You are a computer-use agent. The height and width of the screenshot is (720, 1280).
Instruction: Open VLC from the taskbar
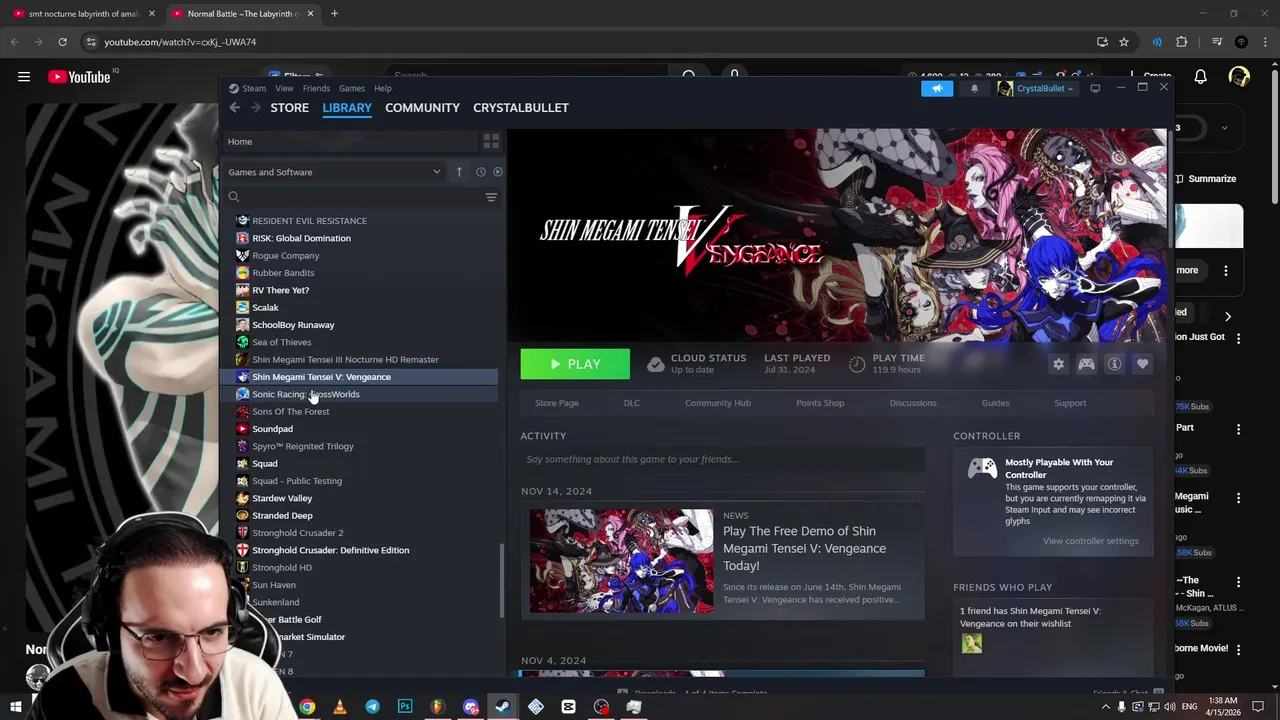pyautogui.click(x=340, y=707)
